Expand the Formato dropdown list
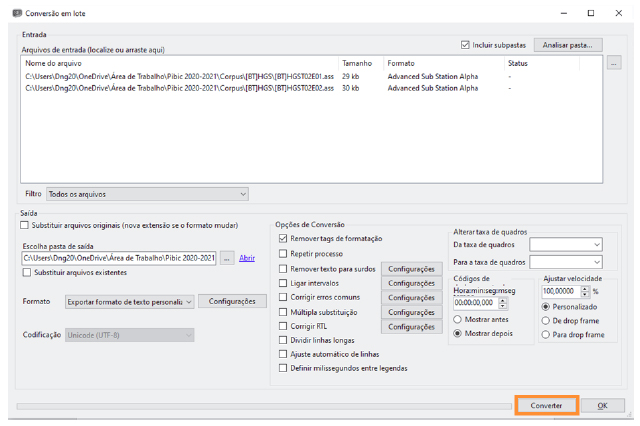The height and width of the screenshot is (426, 640). click(x=129, y=301)
